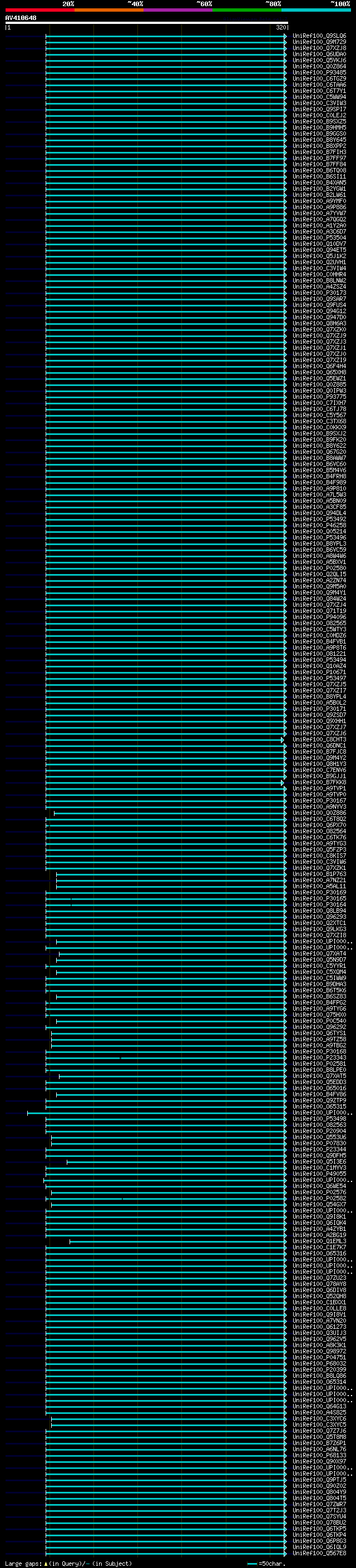Select hit label UniRef100_P30169
356x1568 pixels.
coord(319,892)
